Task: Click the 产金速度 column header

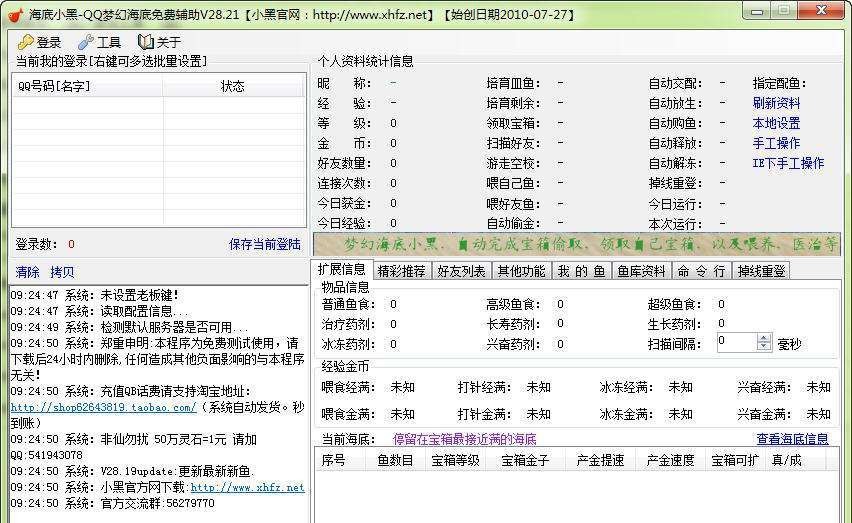Action: (x=670, y=460)
